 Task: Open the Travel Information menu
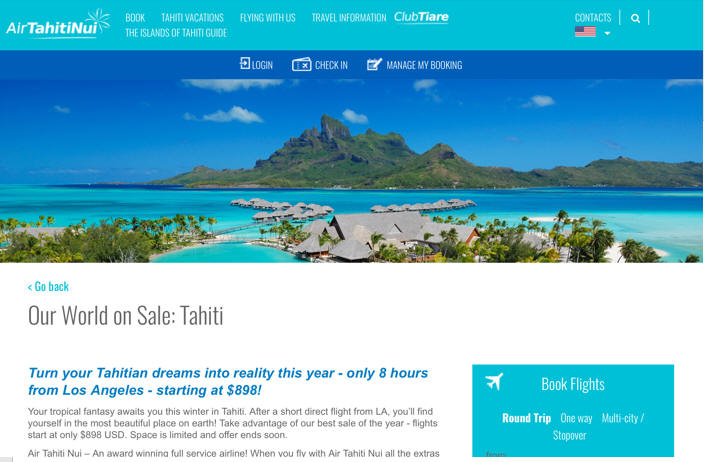(x=349, y=18)
